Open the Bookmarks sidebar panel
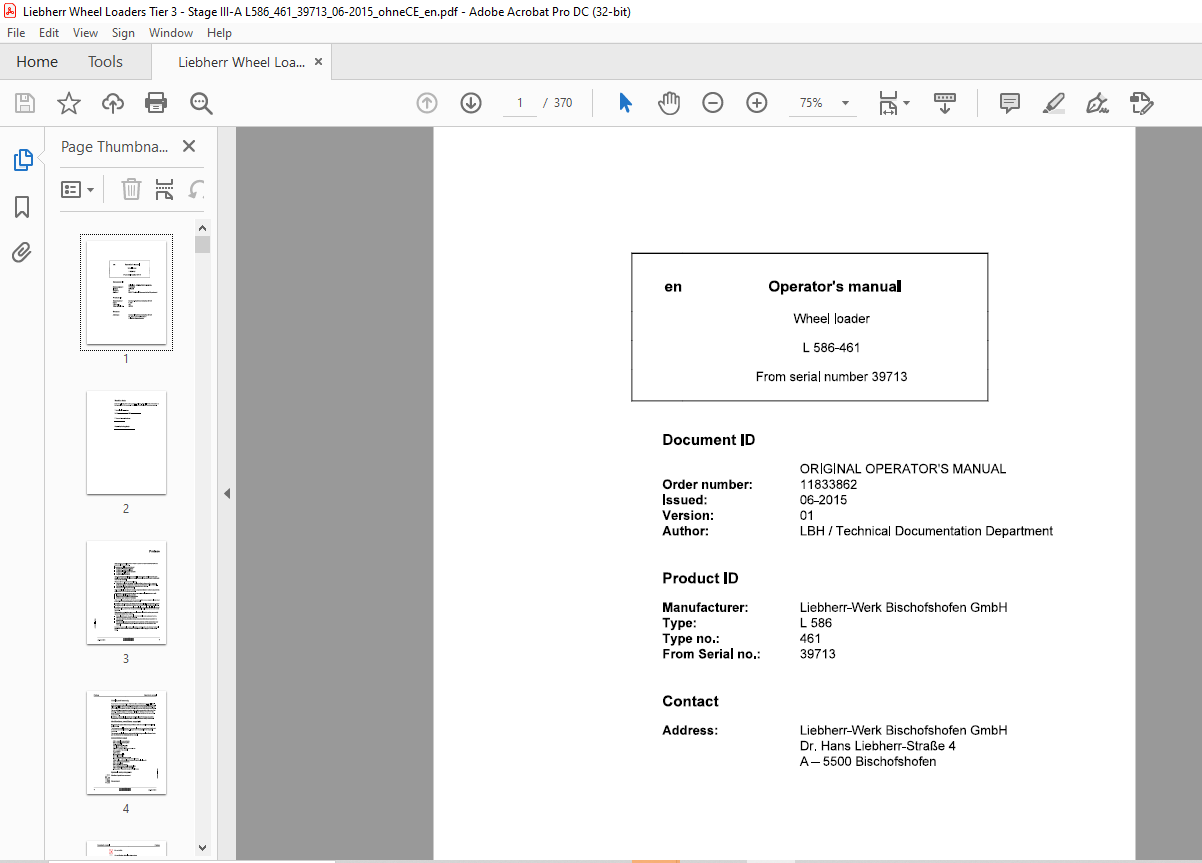The height and width of the screenshot is (863, 1202). (x=22, y=207)
